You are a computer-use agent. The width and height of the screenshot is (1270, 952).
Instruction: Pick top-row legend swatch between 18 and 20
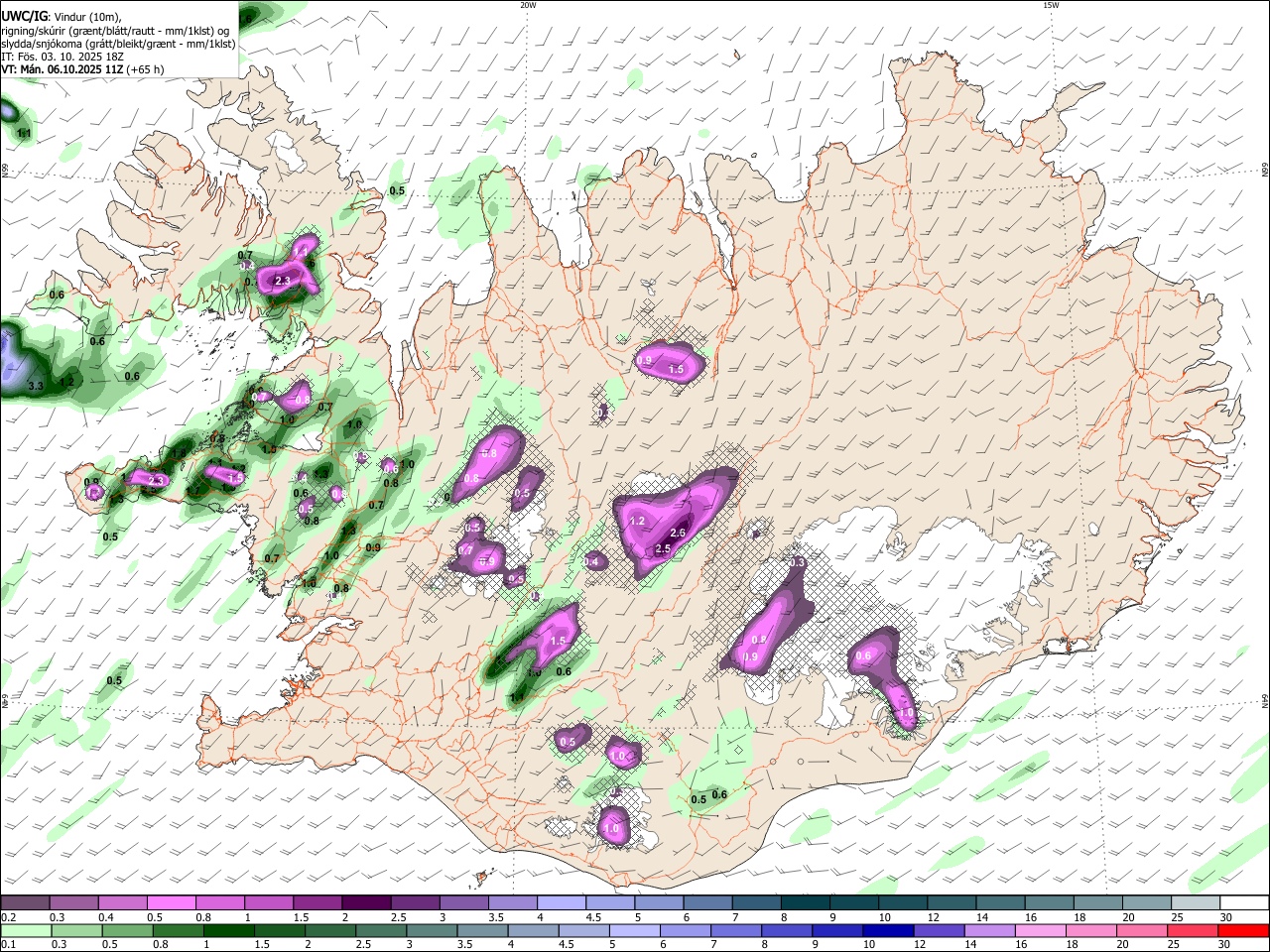[x=1097, y=903]
